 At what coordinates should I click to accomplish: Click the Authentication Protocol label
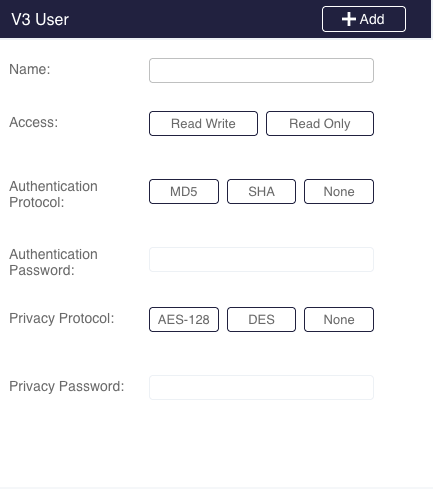(53, 194)
